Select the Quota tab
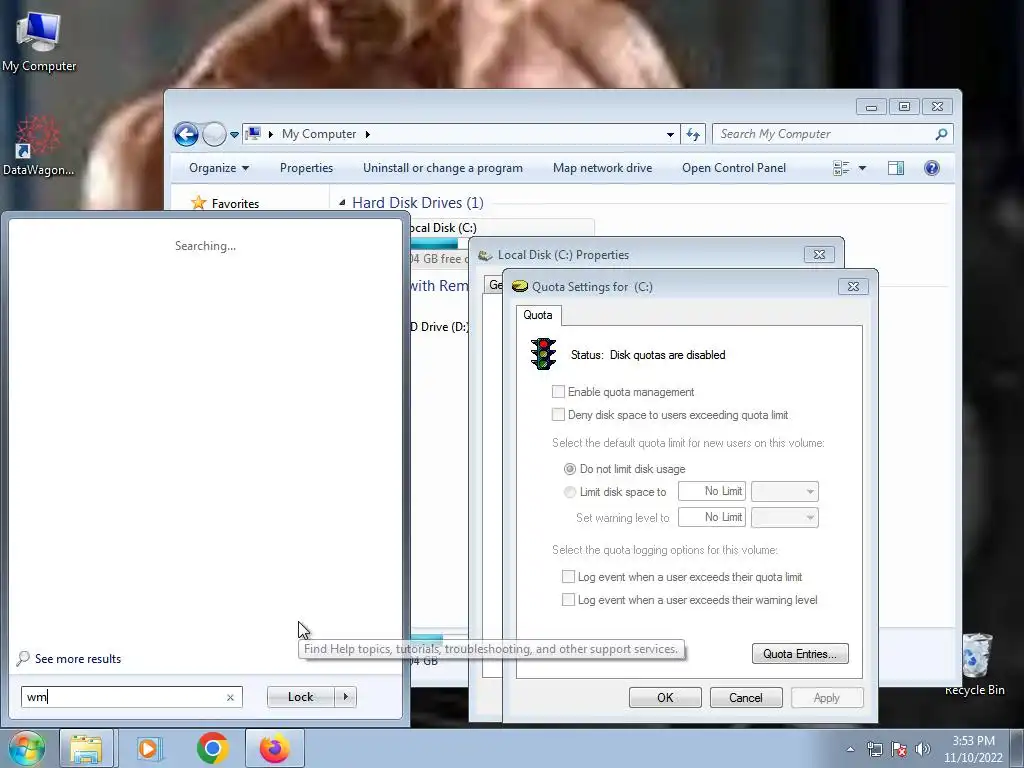The image size is (1024, 768). click(538, 315)
